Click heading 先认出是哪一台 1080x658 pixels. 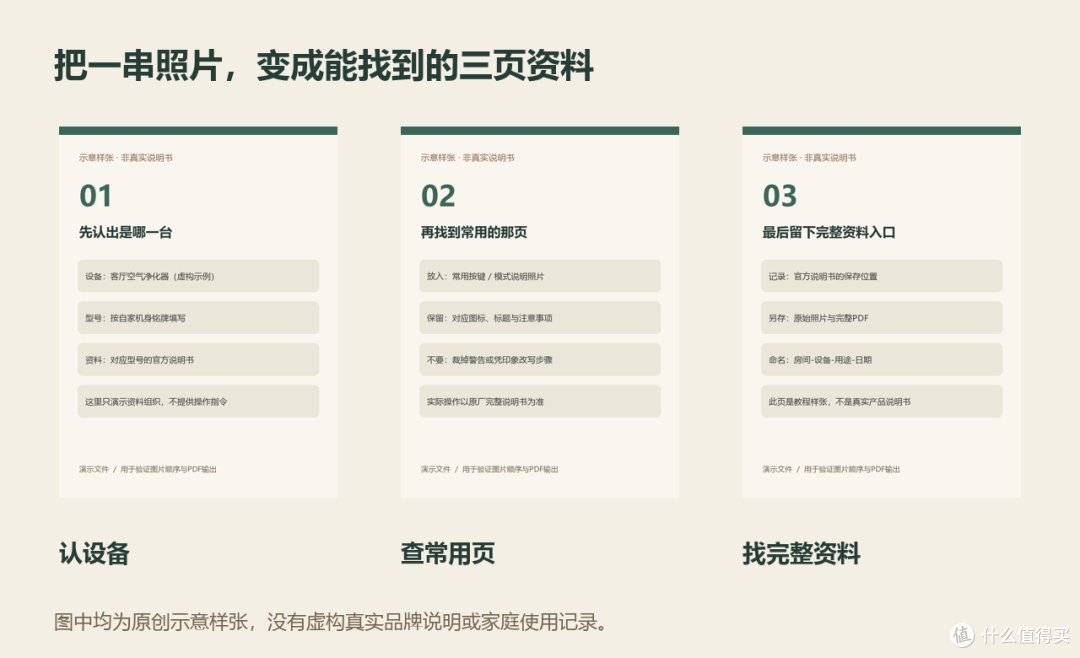tap(125, 232)
